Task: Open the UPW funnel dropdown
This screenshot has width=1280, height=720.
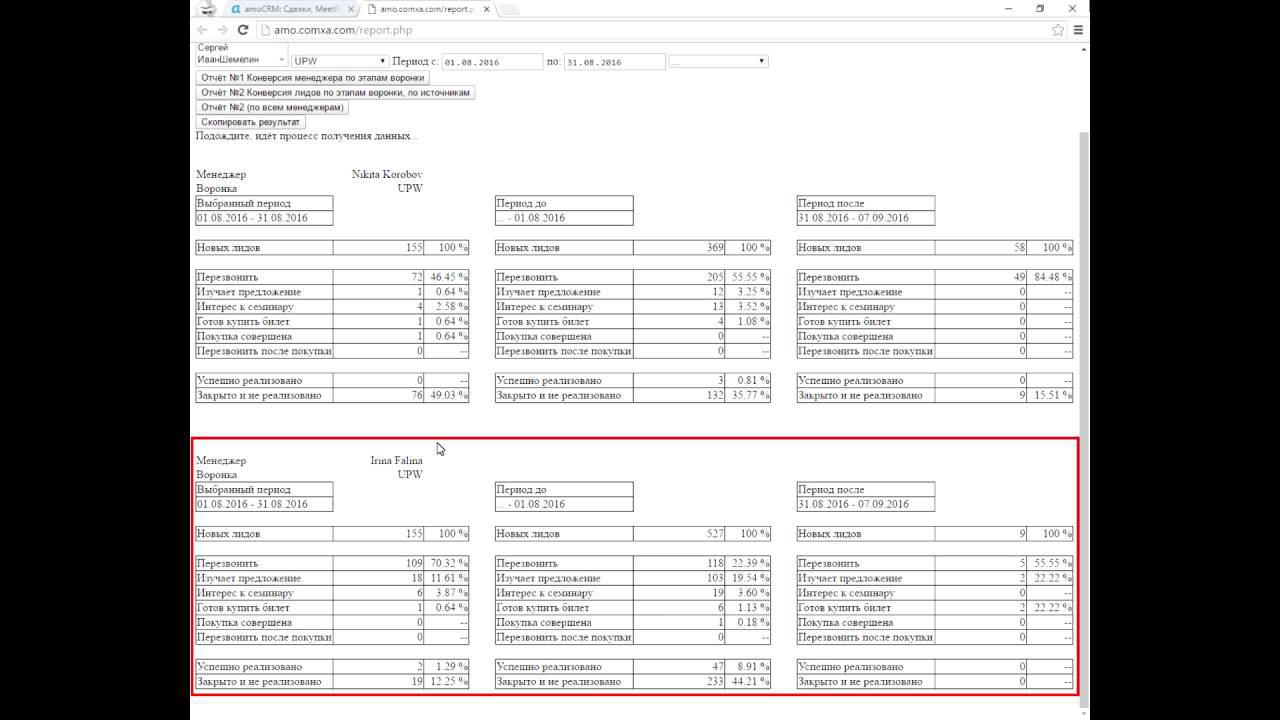Action: click(x=340, y=61)
